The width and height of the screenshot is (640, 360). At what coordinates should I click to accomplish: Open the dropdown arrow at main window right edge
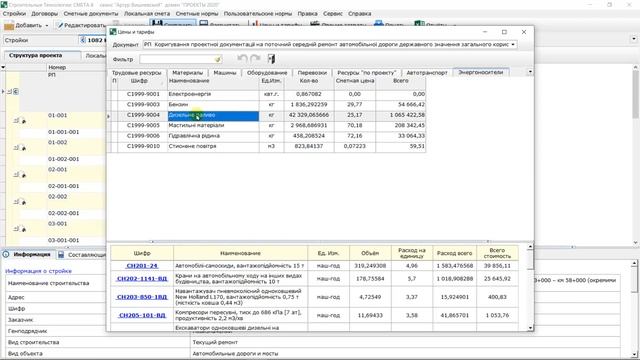(634, 39)
